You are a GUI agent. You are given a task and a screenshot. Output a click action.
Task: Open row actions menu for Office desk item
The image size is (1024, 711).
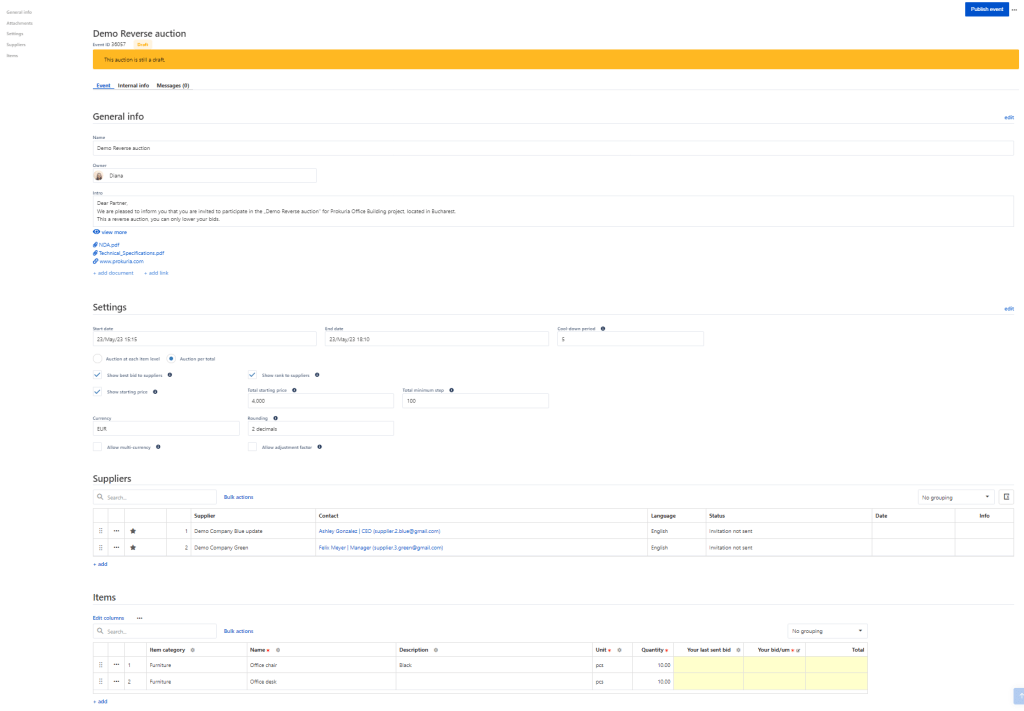coord(116,681)
